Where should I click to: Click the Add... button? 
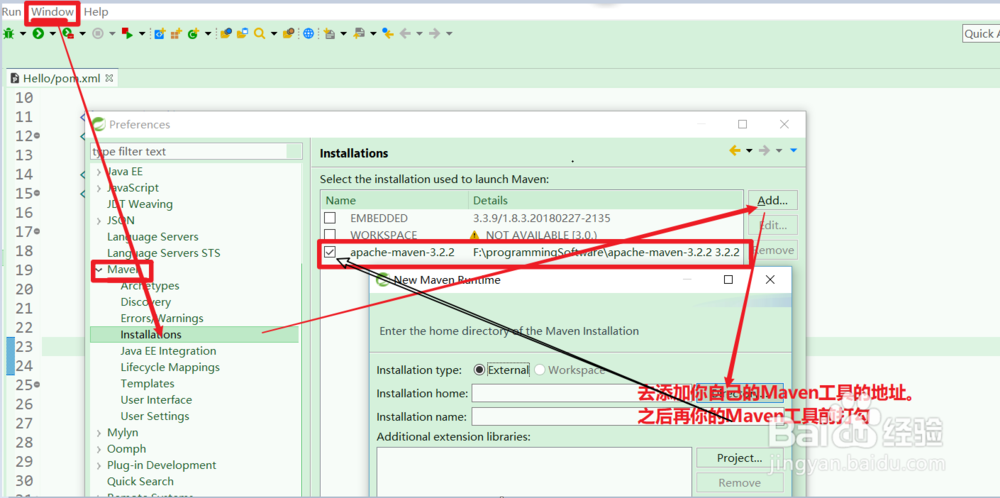click(x=772, y=200)
